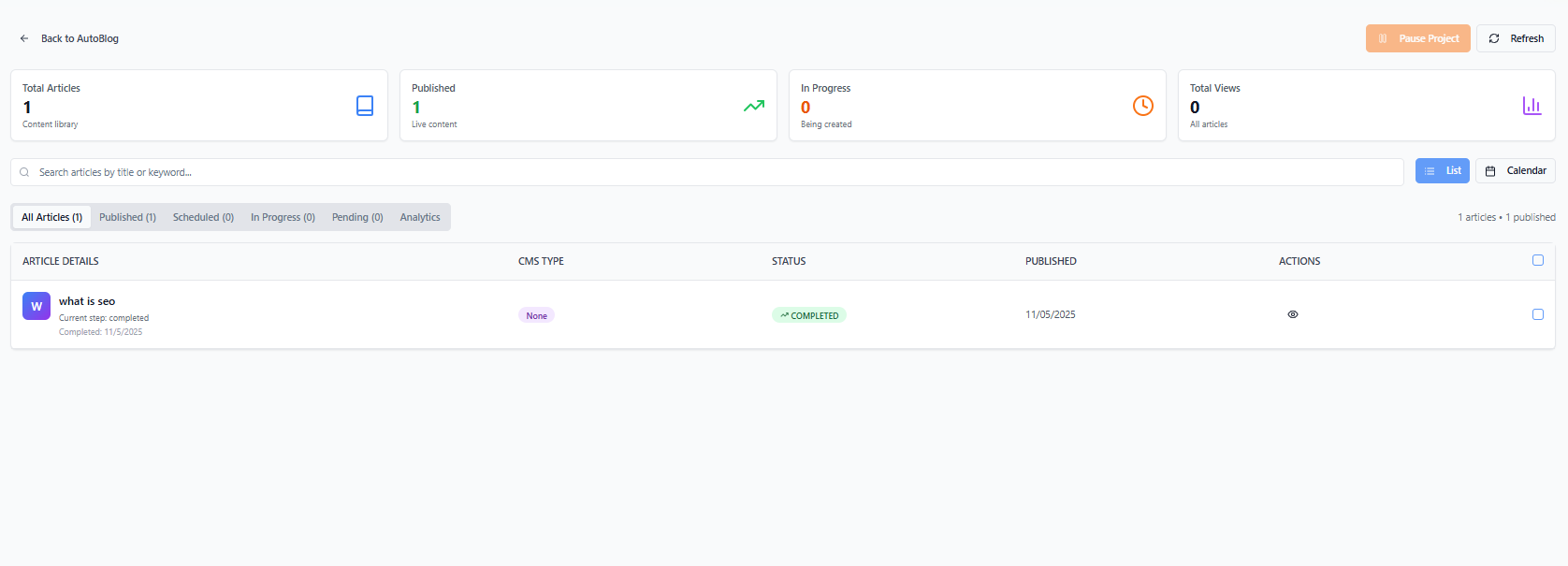Switch to Calendar view
The image size is (1568, 566).
1516,171
